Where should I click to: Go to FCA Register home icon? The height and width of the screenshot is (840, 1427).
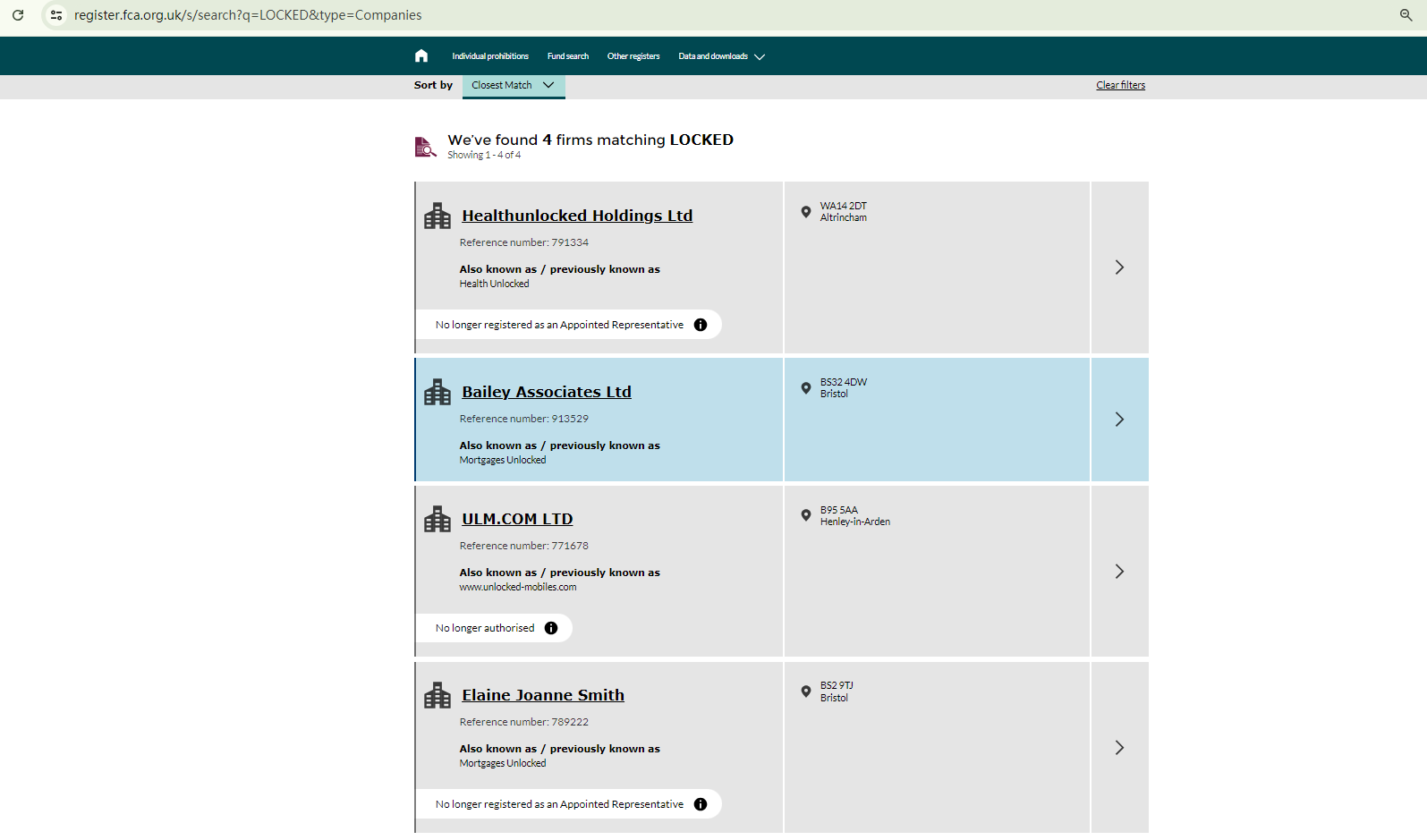click(x=421, y=56)
